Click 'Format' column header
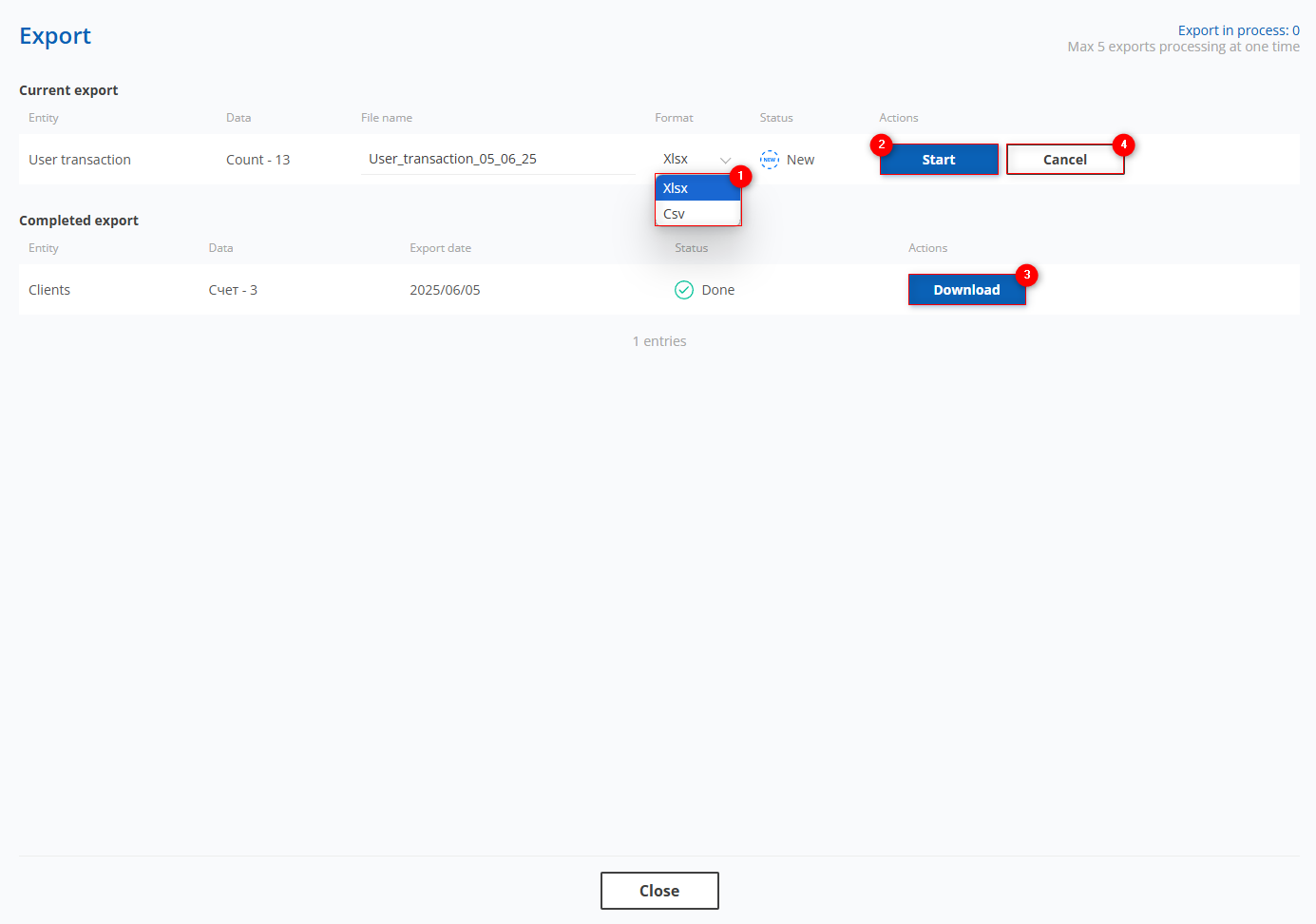1316x924 pixels. point(674,118)
